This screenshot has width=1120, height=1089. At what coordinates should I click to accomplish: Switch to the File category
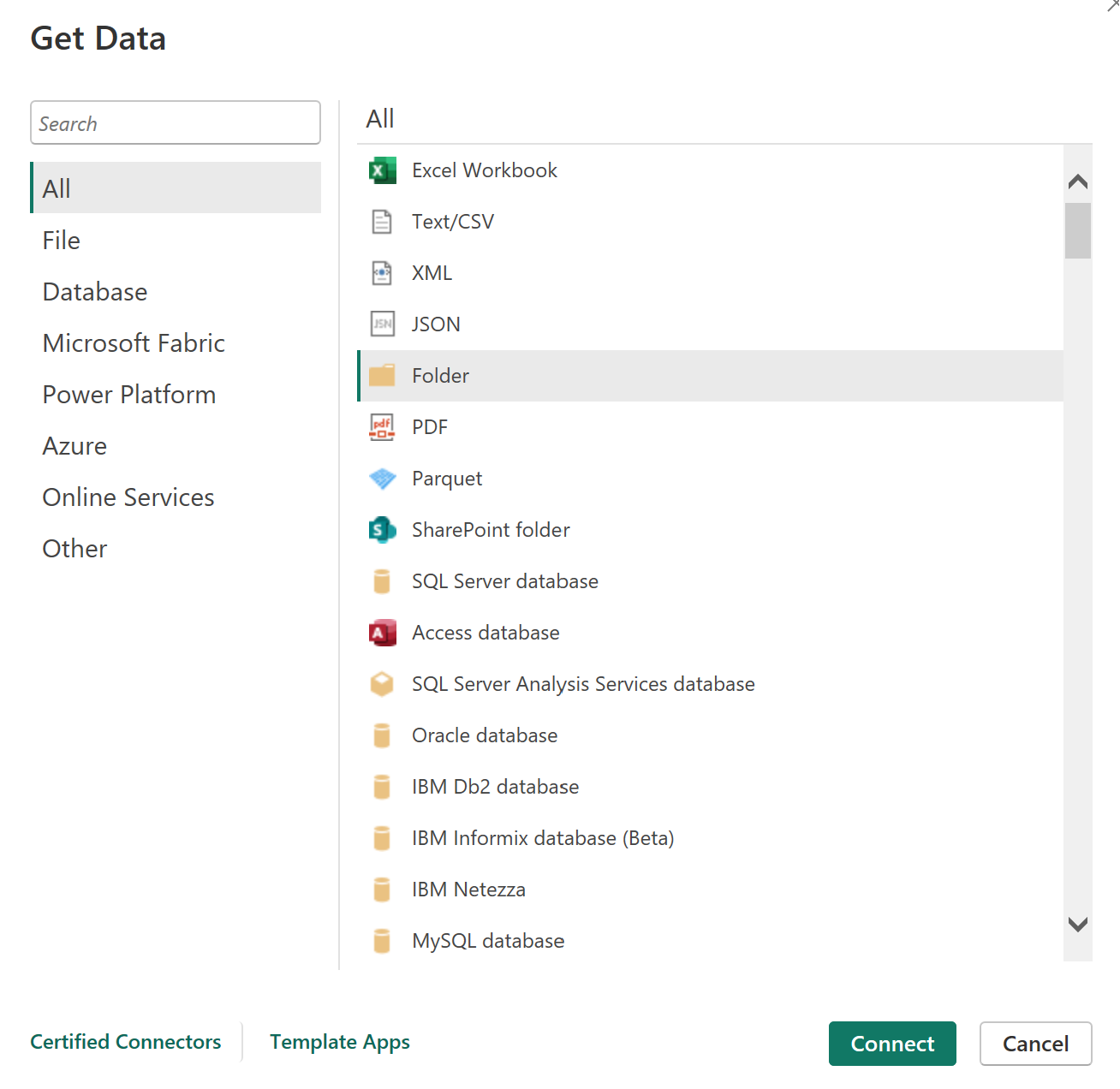click(62, 241)
